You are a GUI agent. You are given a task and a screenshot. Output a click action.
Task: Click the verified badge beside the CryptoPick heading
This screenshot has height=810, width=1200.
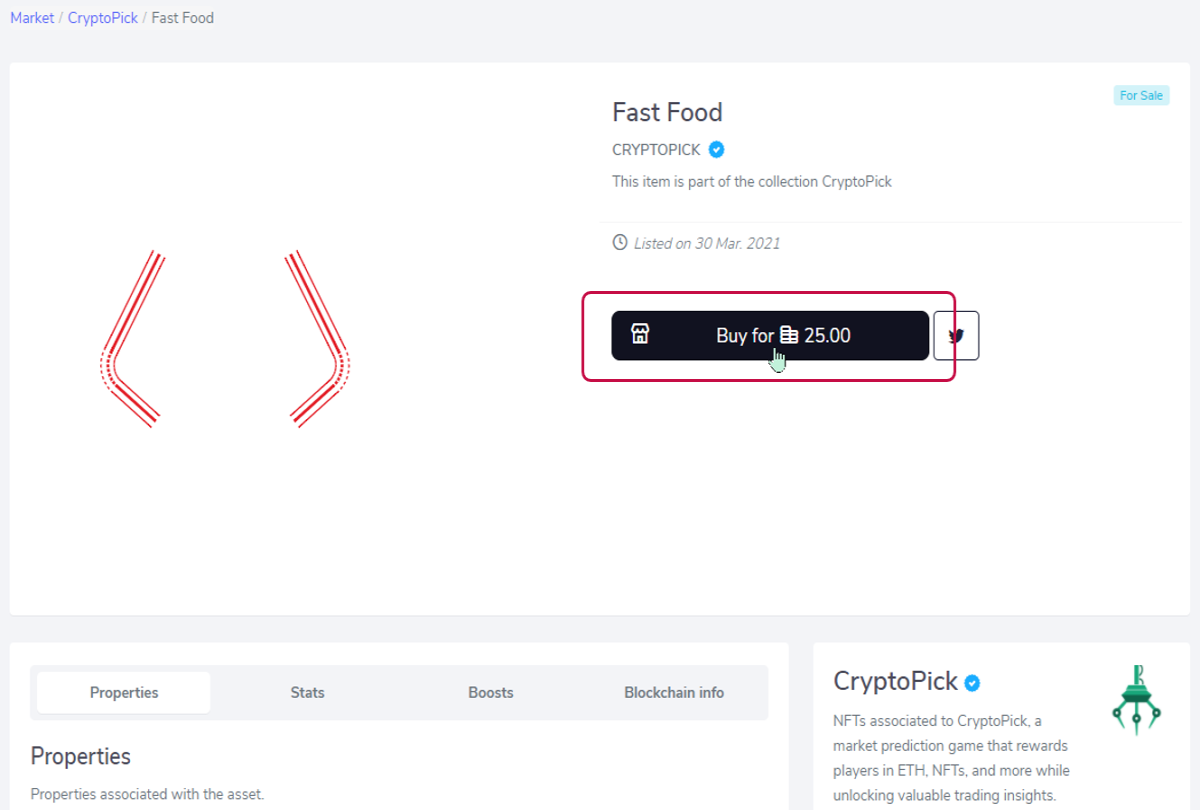(972, 683)
